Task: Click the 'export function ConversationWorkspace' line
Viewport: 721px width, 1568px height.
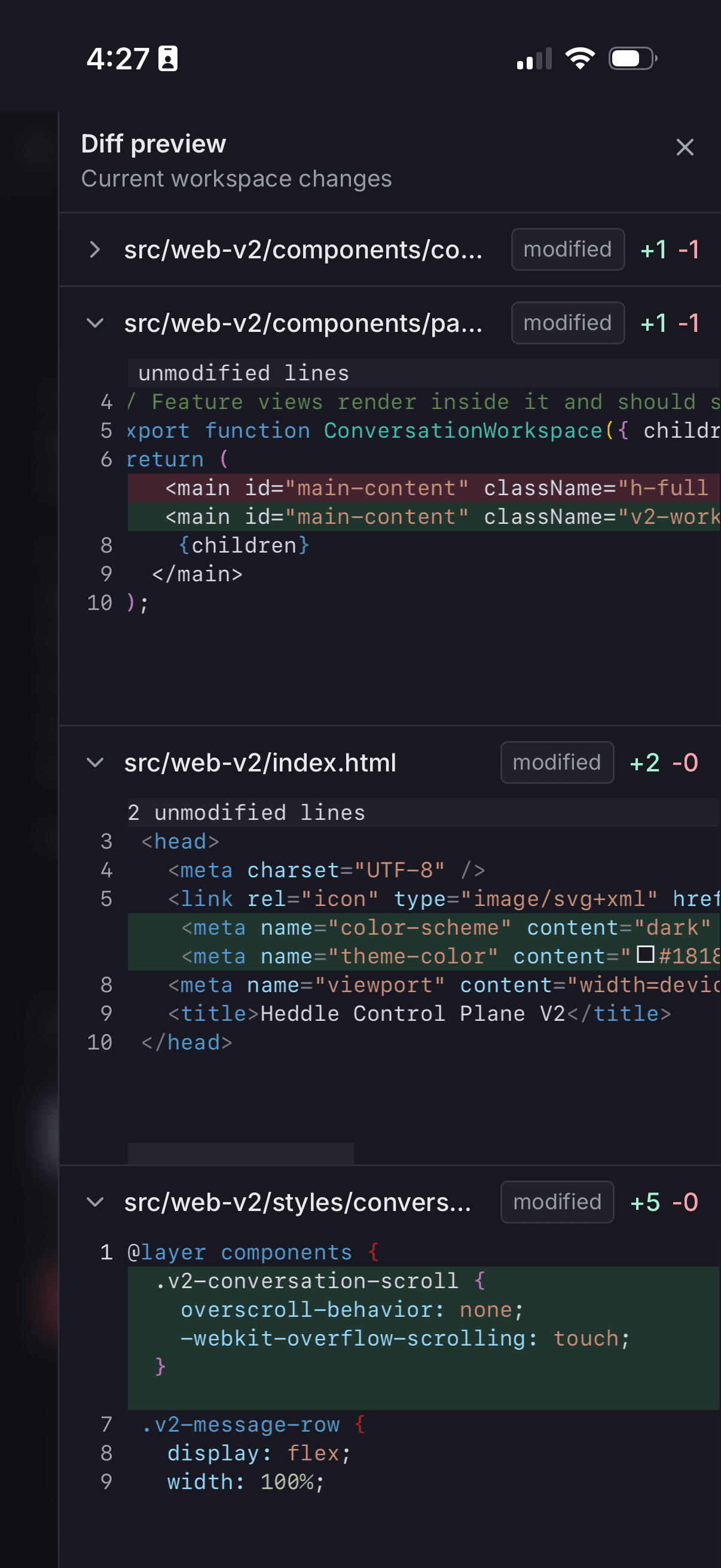Action: 424,431
